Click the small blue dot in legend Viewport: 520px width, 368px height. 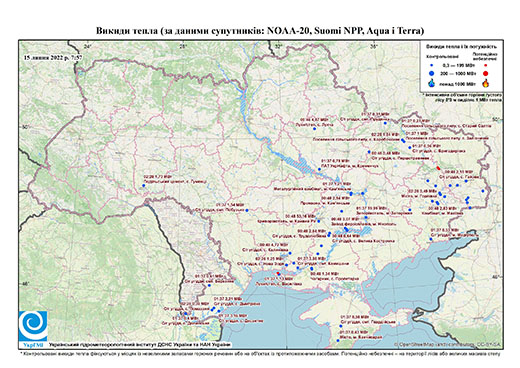pos(432,65)
